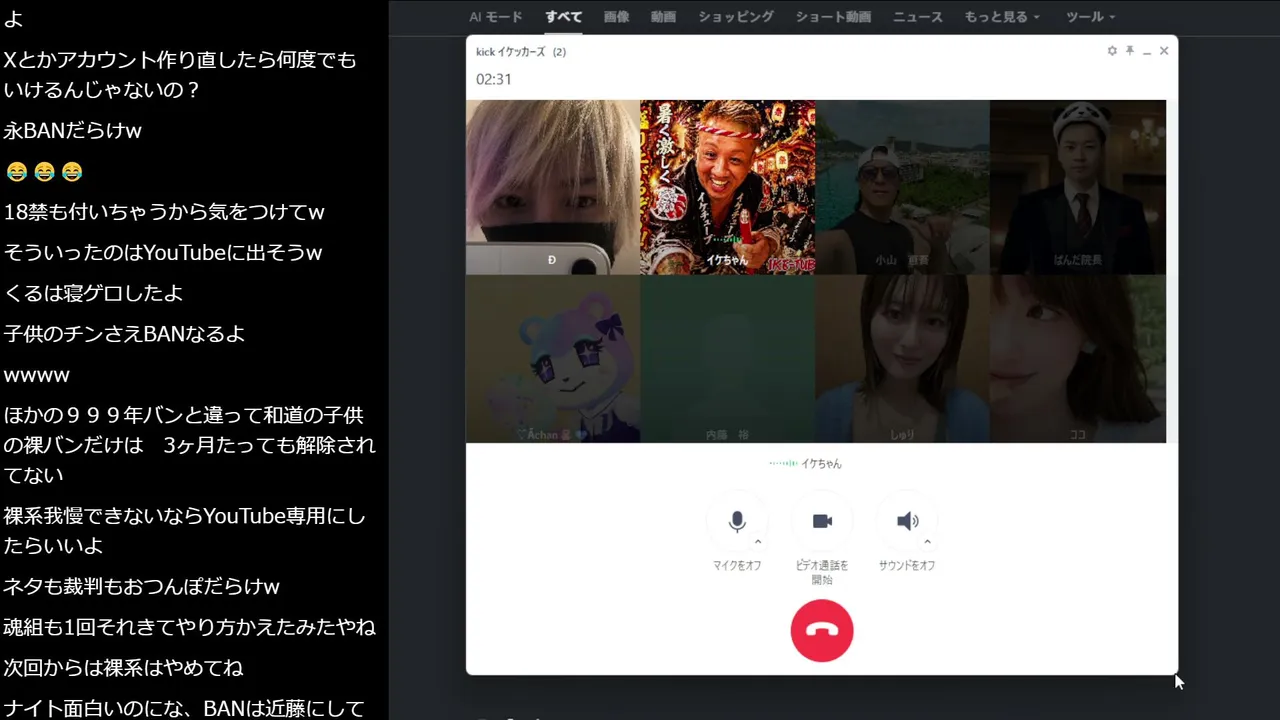Open the ニュース tab
The image size is (1280, 720).
pos(918,17)
